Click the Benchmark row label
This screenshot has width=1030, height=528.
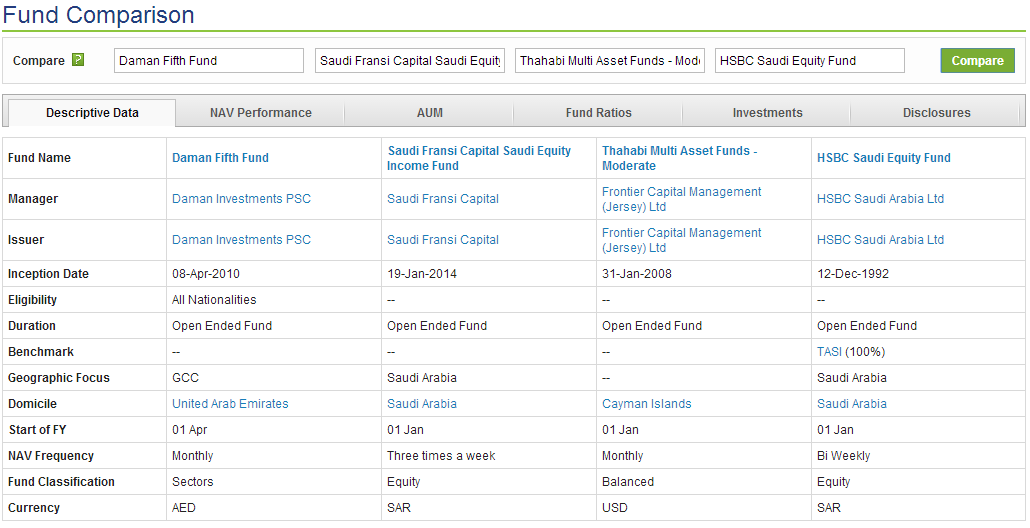point(41,352)
